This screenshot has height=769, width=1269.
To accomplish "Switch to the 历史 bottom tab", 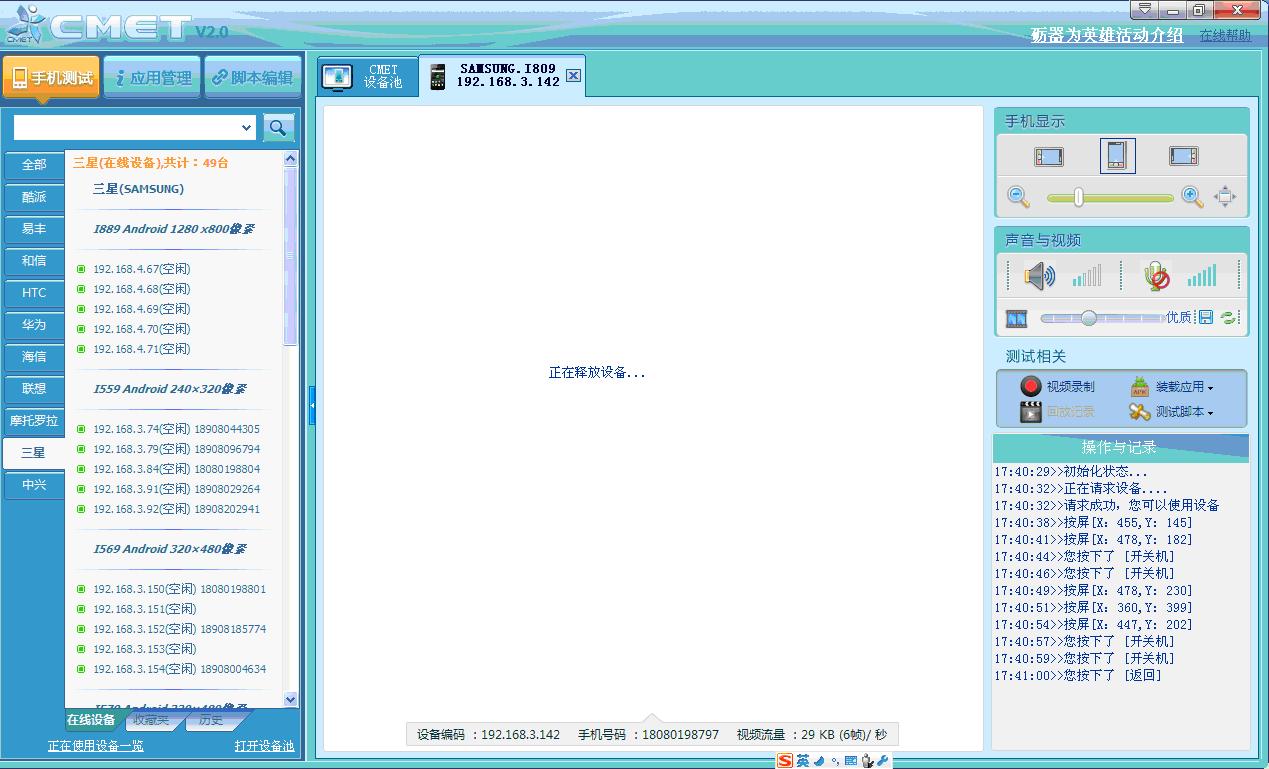I will [210, 720].
